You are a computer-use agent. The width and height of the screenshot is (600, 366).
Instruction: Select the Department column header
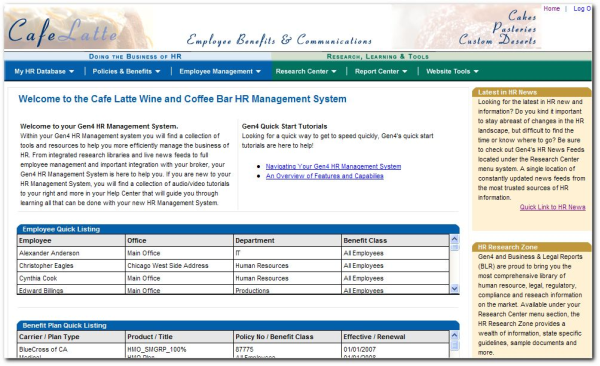(x=287, y=240)
